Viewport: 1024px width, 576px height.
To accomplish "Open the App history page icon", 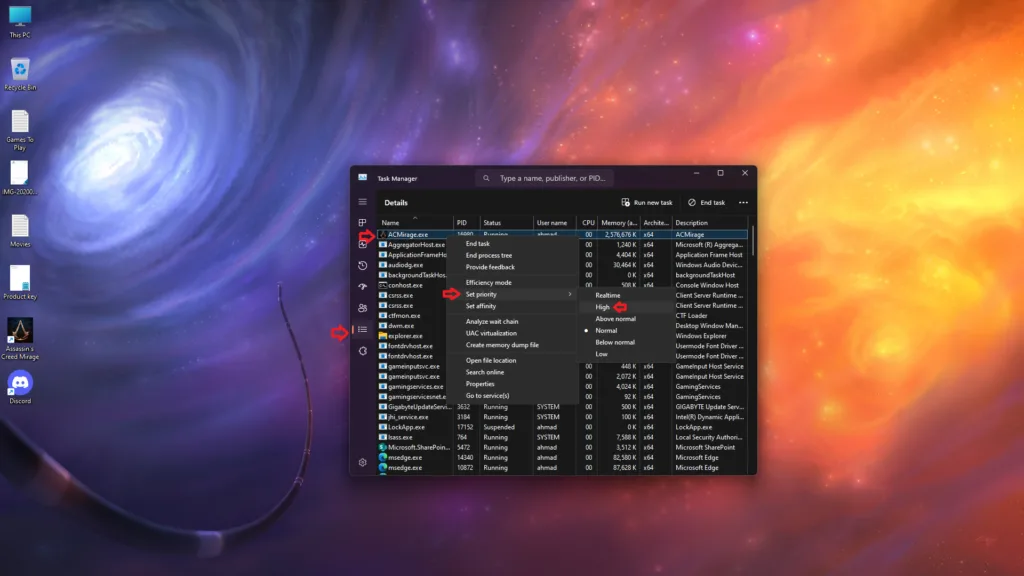I will tap(362, 266).
